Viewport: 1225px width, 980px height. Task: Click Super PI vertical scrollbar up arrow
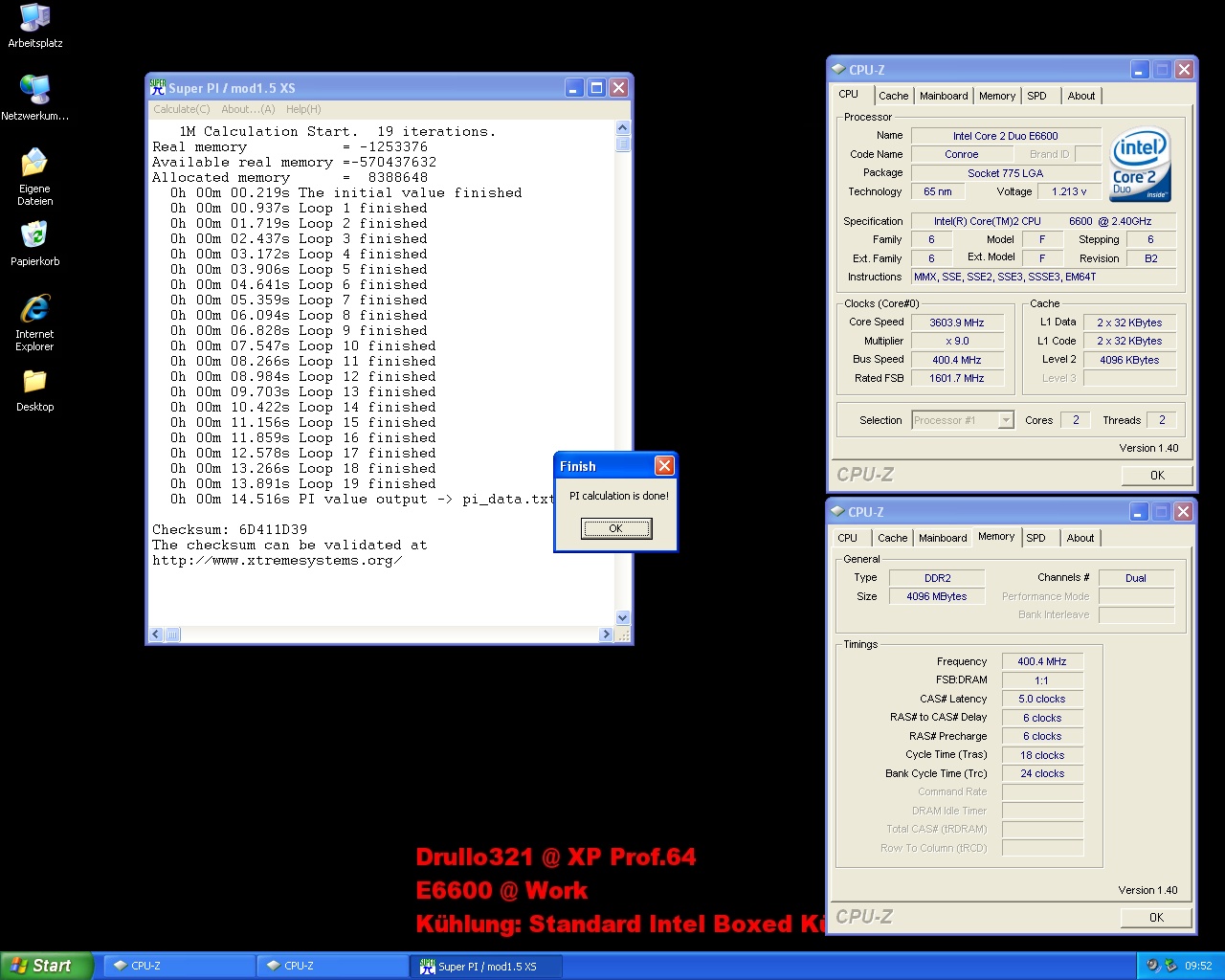(623, 127)
